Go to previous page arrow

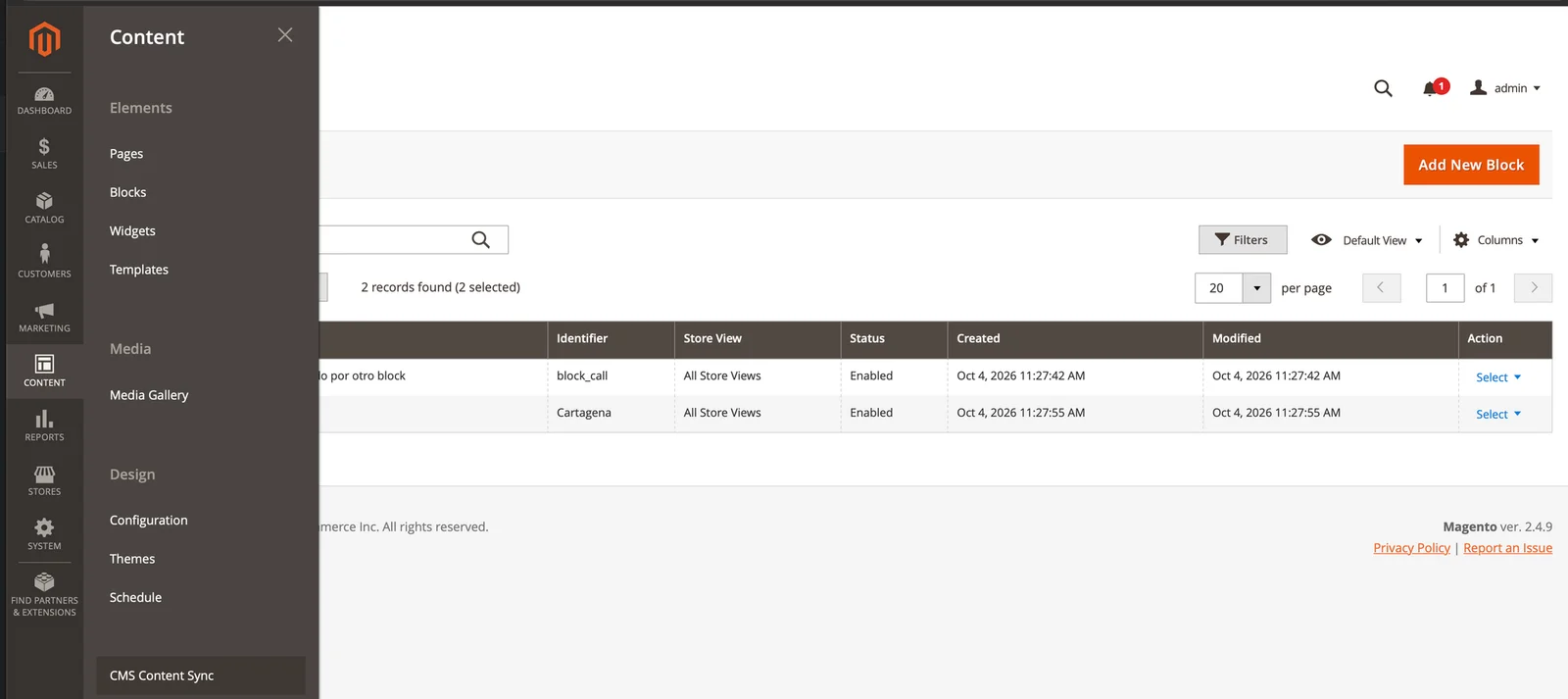[1381, 287]
